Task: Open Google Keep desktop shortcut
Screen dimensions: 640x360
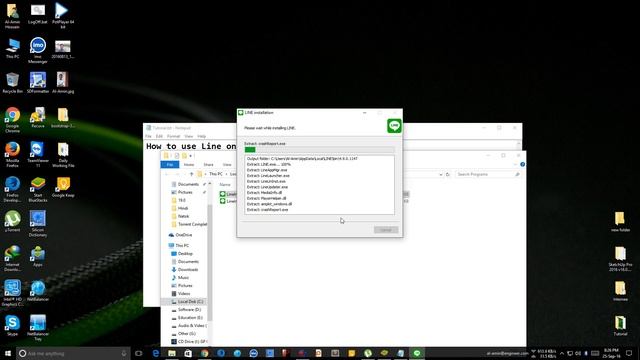Action: coord(63,187)
